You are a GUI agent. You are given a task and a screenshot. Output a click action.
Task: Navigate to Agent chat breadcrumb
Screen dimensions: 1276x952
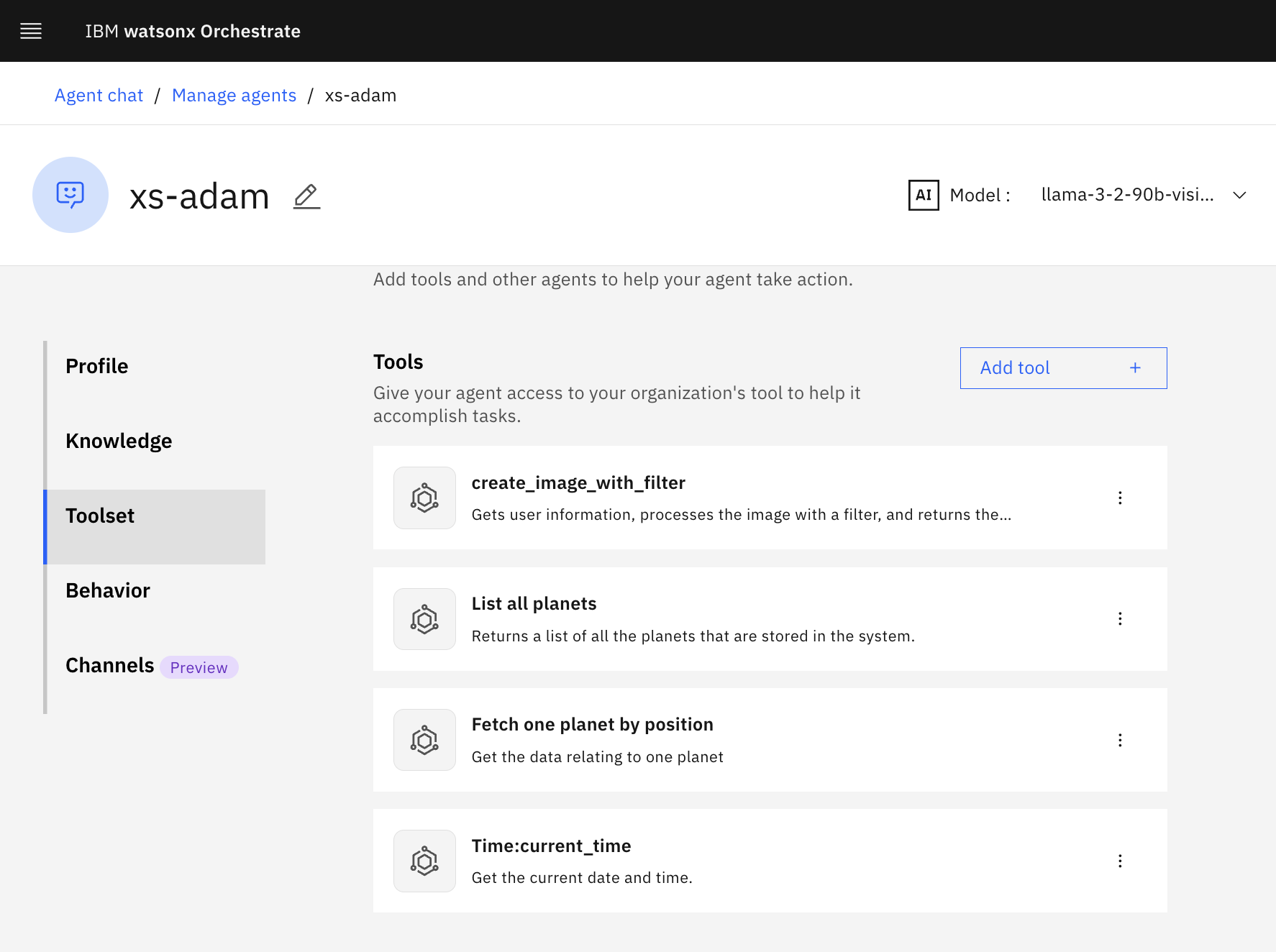pos(99,96)
